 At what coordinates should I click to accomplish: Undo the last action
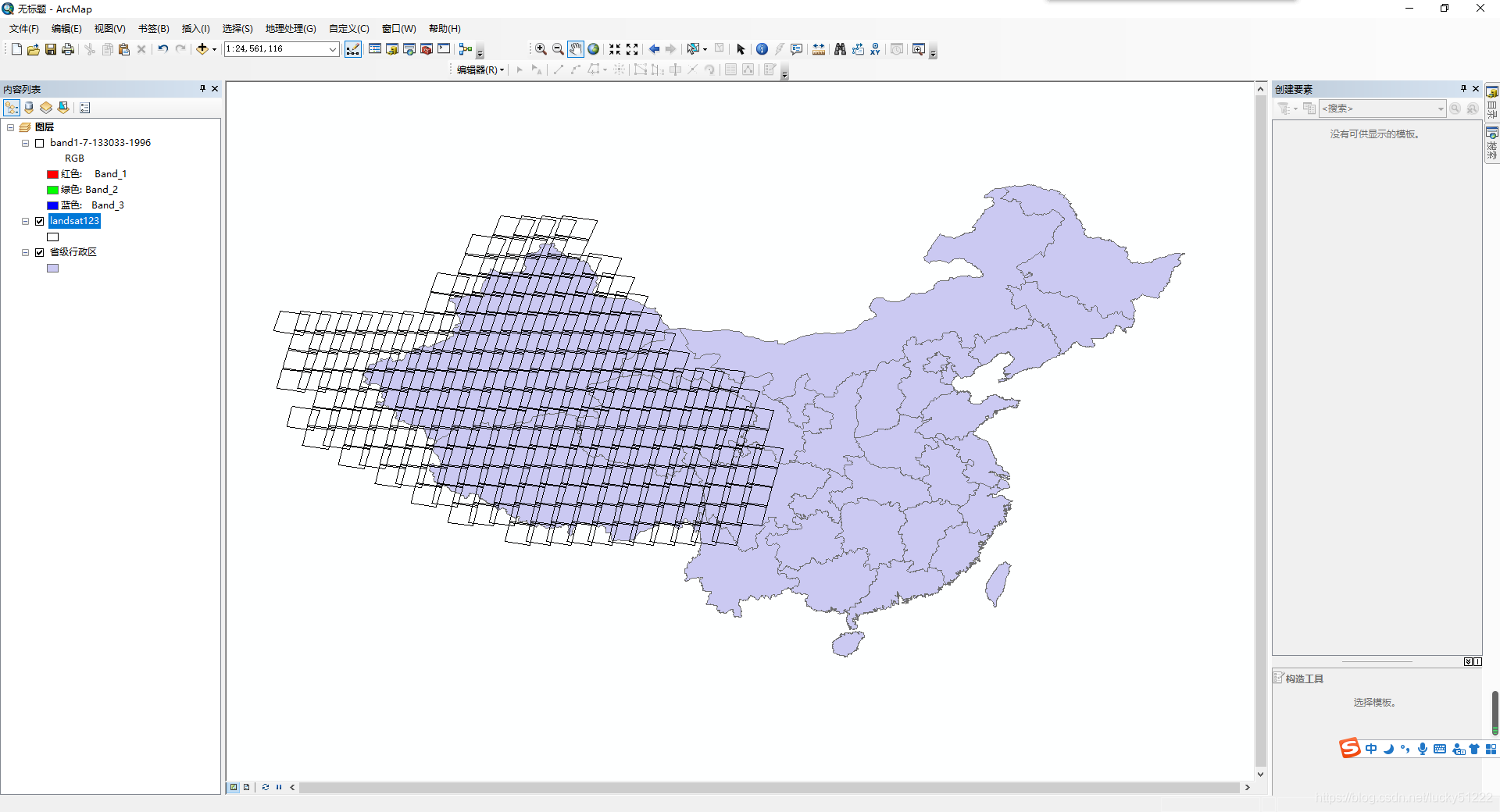point(162,49)
